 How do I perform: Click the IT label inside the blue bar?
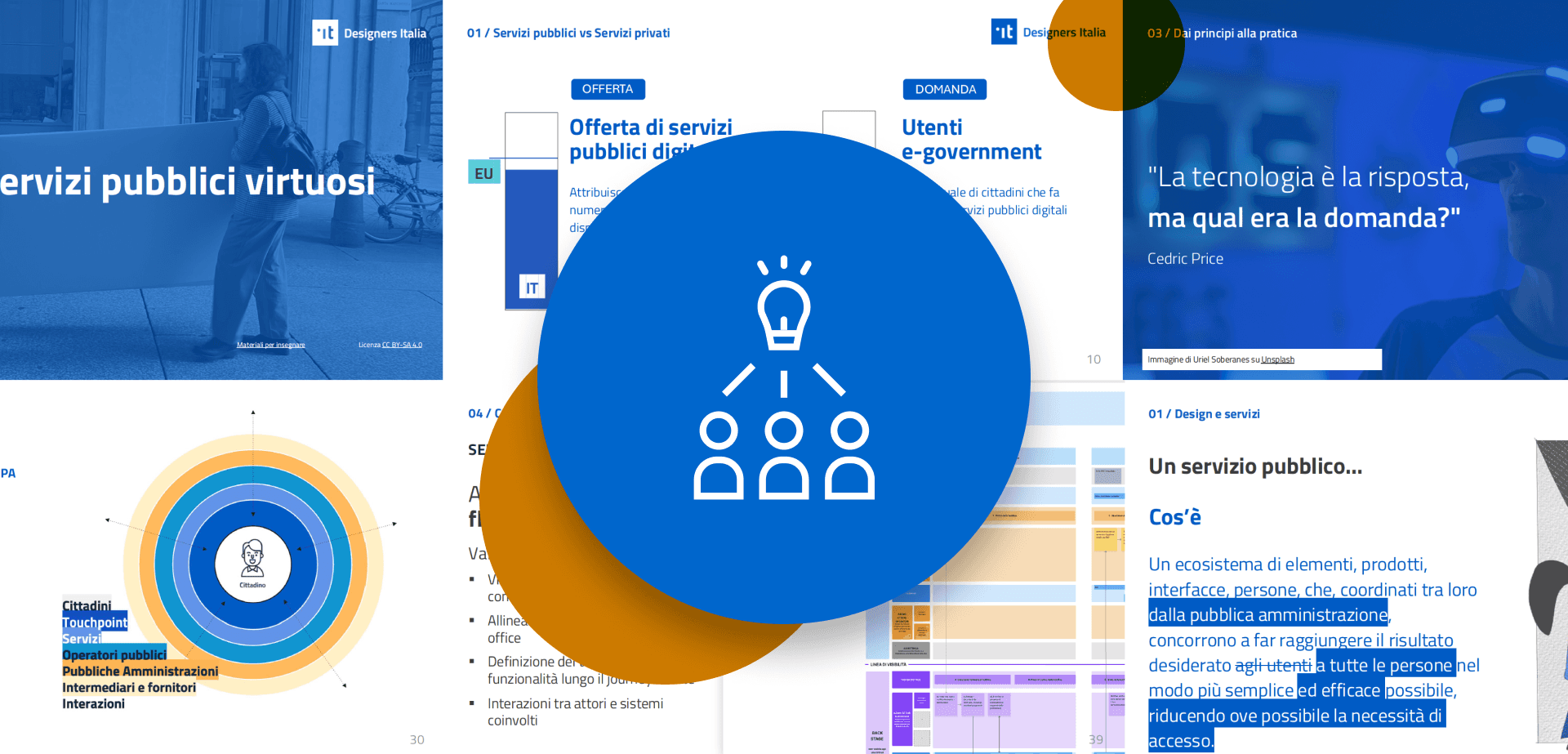click(532, 288)
